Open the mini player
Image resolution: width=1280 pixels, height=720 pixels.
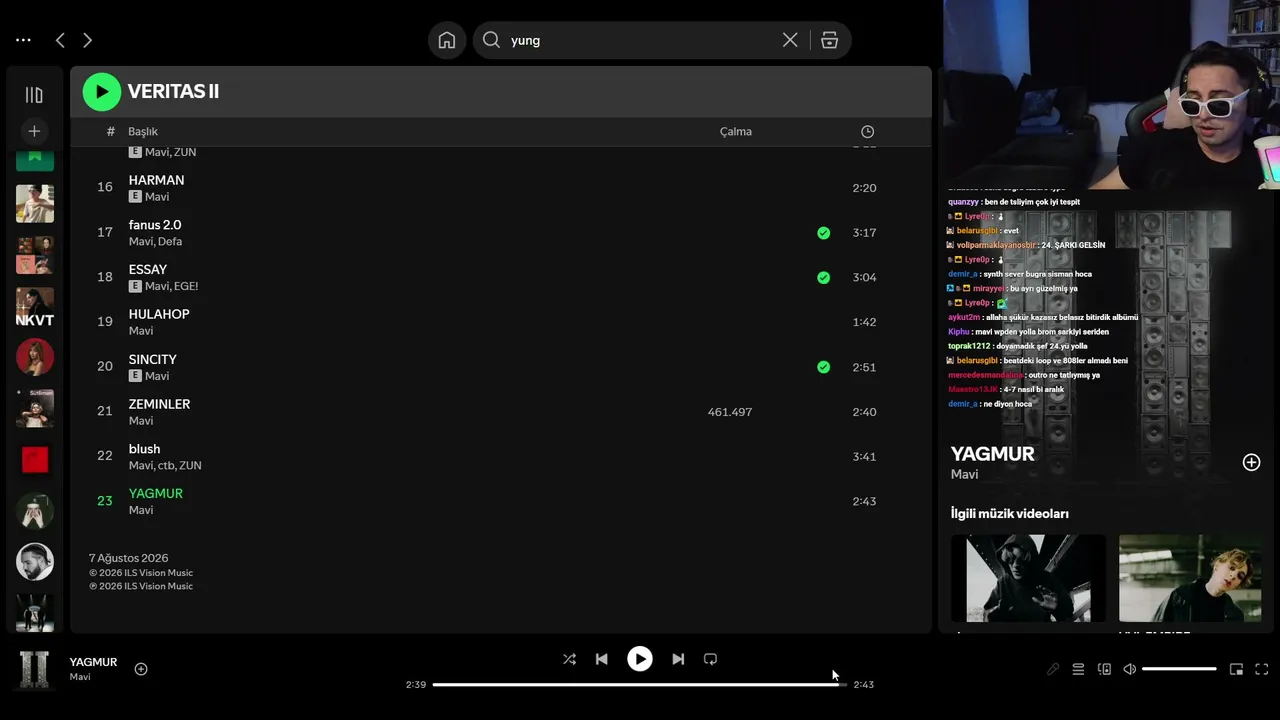tap(1236, 669)
